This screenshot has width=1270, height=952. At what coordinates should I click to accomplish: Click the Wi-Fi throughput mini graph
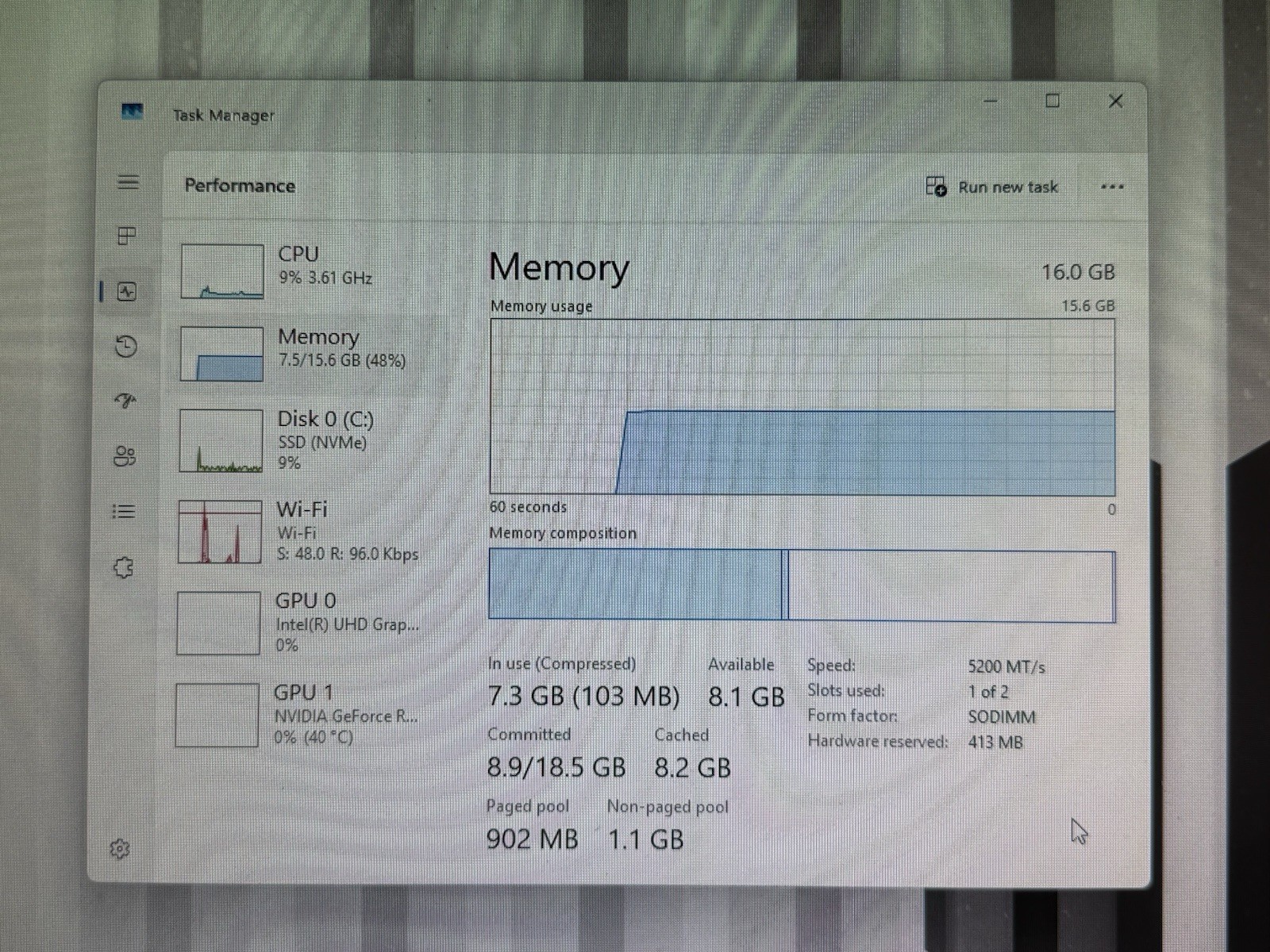[x=220, y=532]
